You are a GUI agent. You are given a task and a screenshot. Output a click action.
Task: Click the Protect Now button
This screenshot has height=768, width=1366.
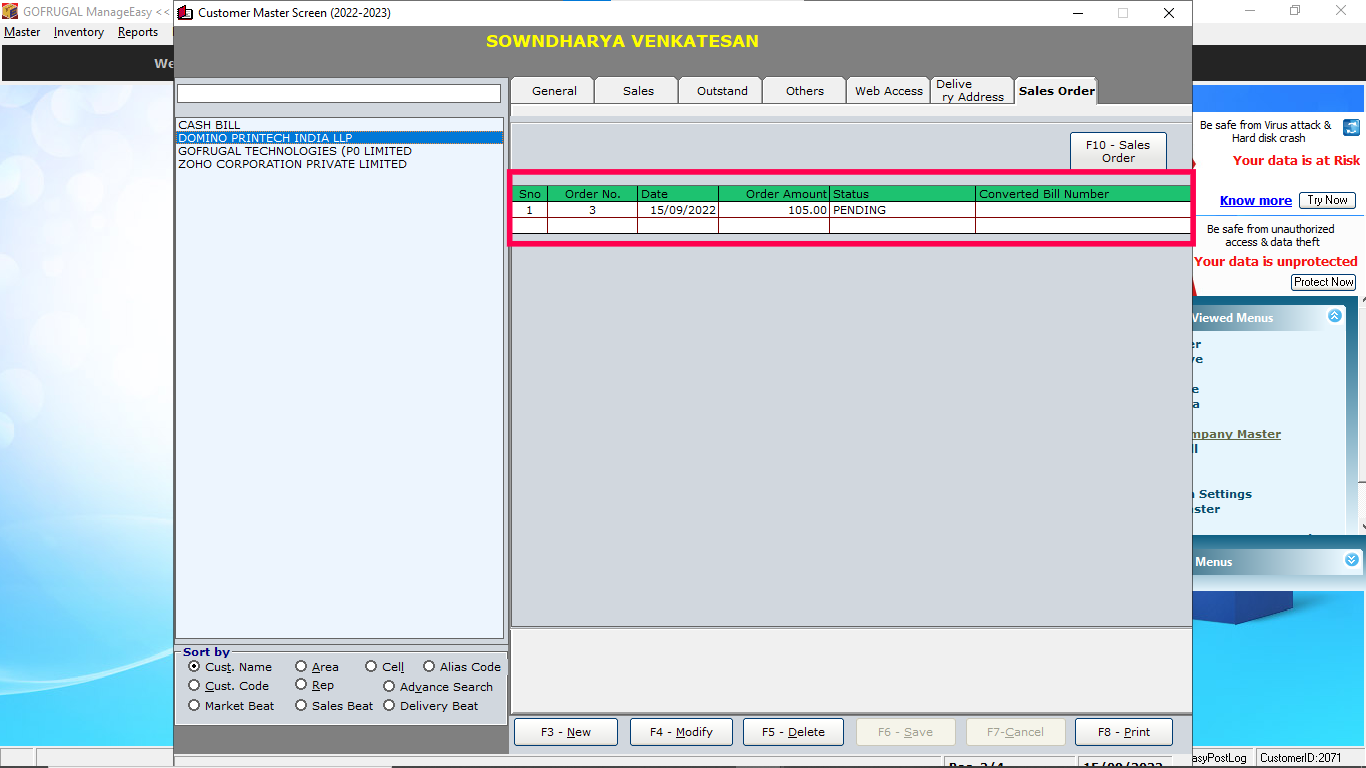pyautogui.click(x=1324, y=282)
